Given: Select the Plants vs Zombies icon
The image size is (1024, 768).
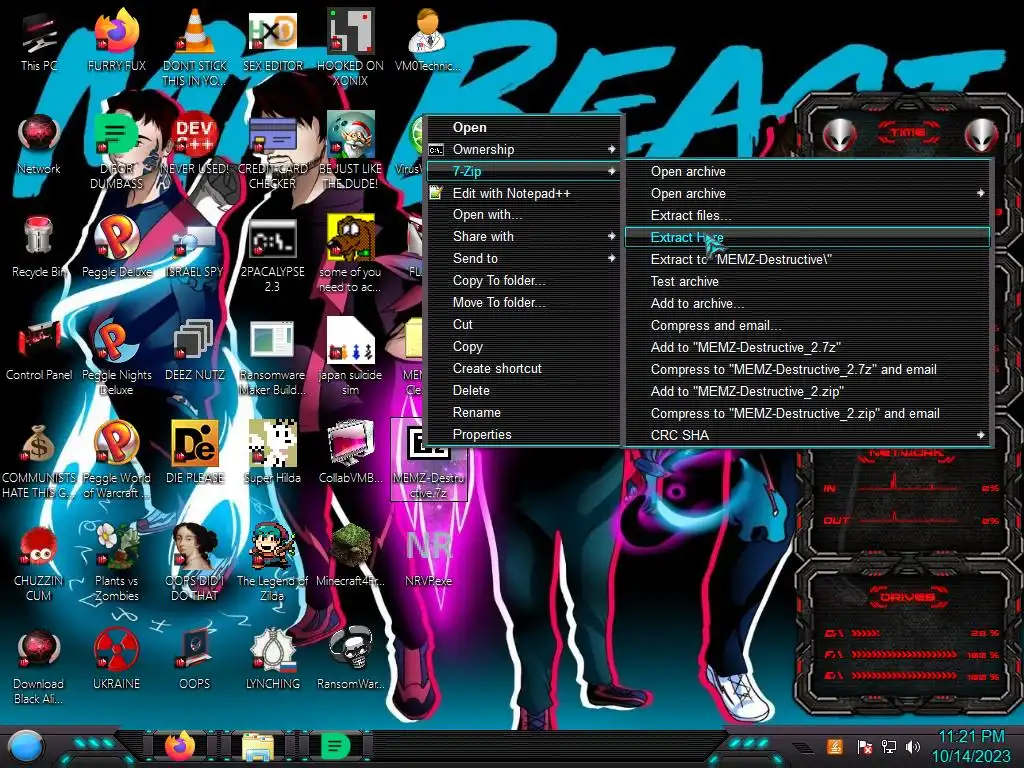Looking at the screenshot, I should point(116,564).
